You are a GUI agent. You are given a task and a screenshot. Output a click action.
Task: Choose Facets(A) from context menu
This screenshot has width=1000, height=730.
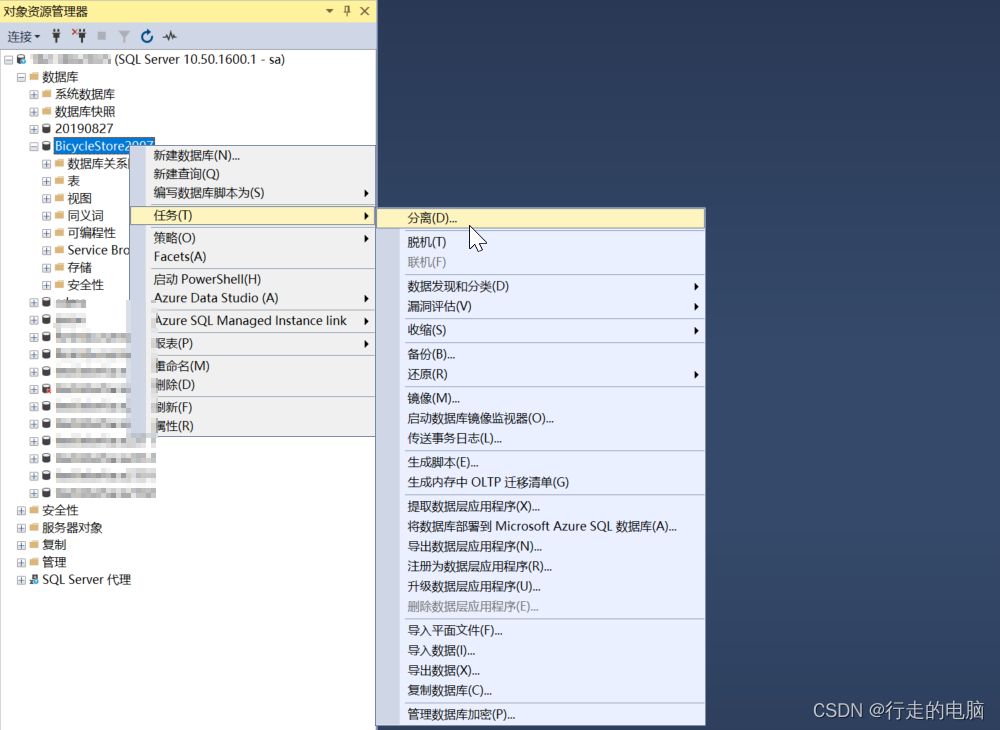tap(253, 256)
